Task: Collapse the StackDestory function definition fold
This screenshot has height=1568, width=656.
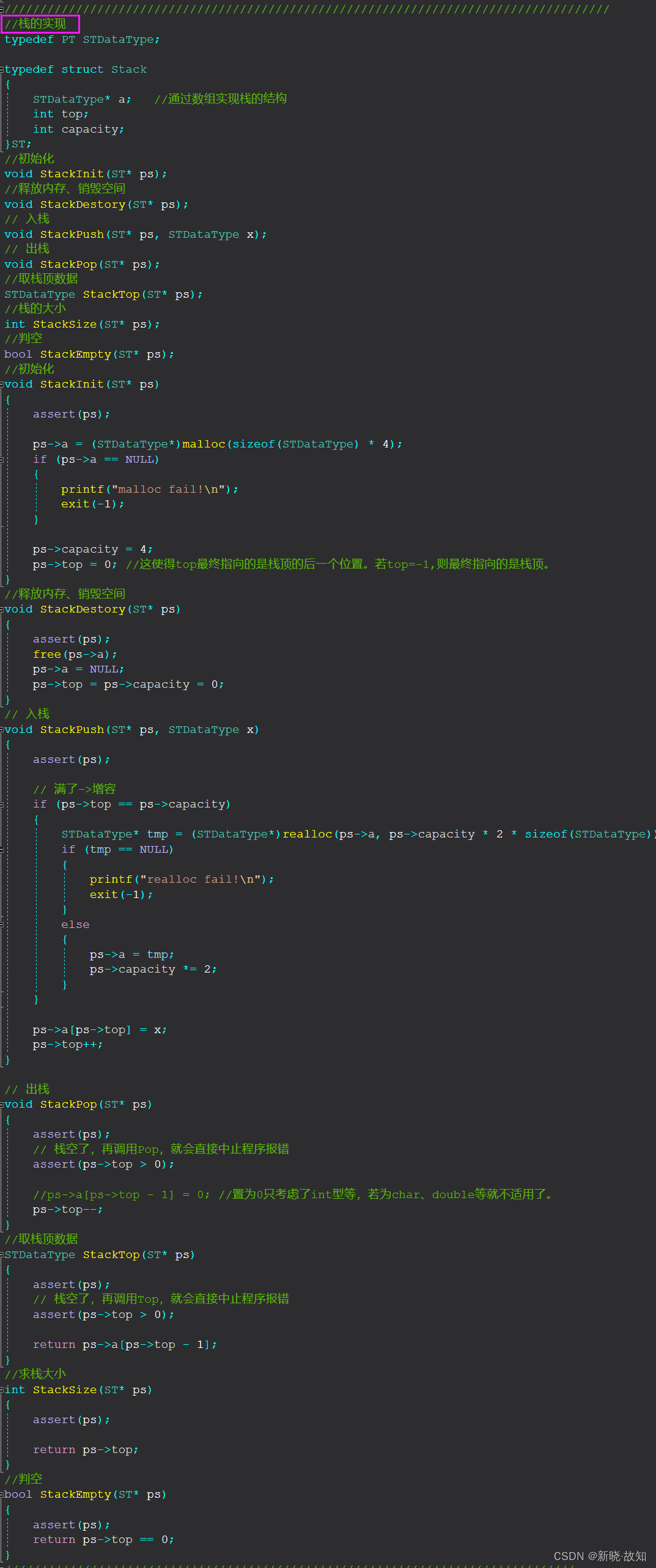Action: 2,609
